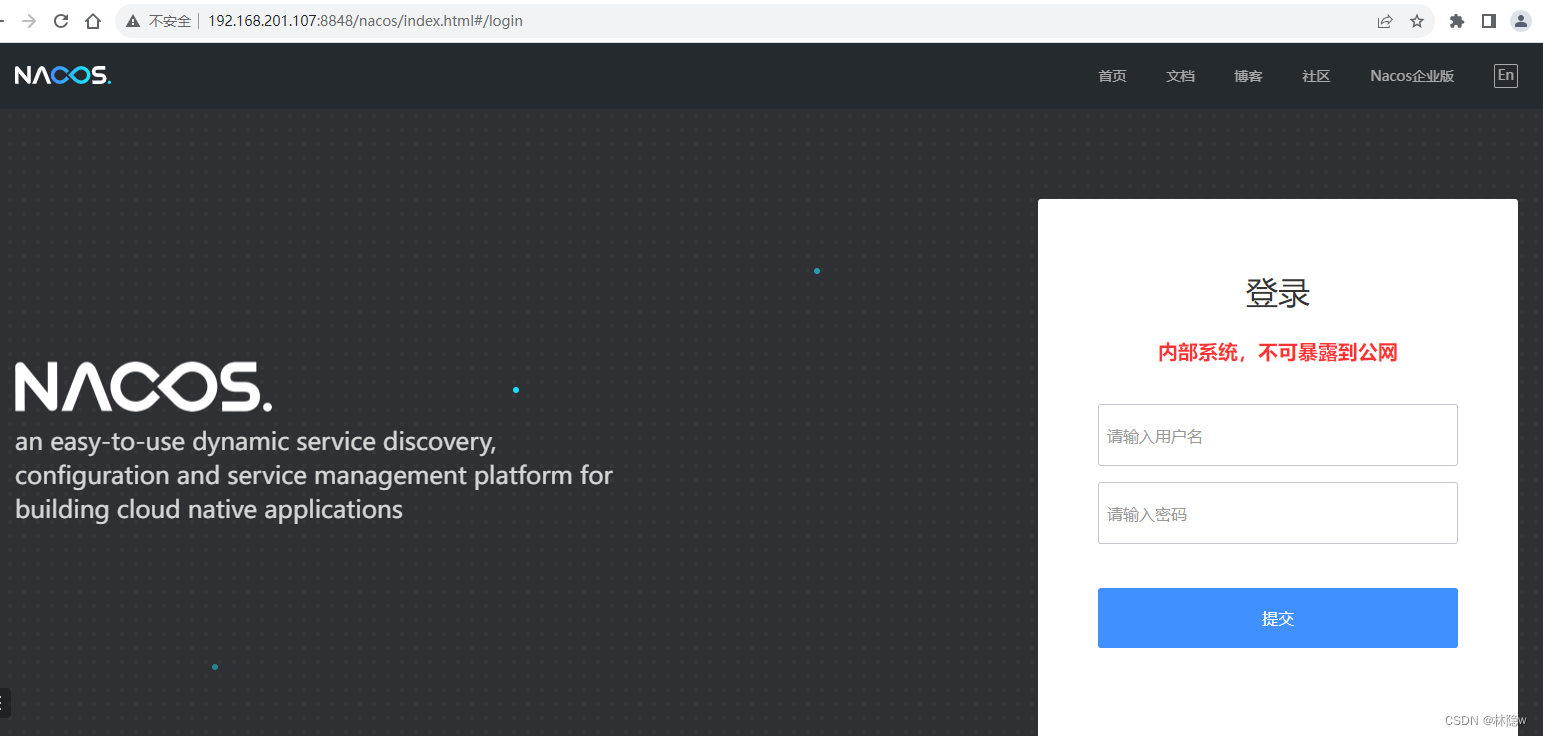This screenshot has width=1543, height=736.
Task: Open the 社区 community link
Action: [x=1316, y=75]
